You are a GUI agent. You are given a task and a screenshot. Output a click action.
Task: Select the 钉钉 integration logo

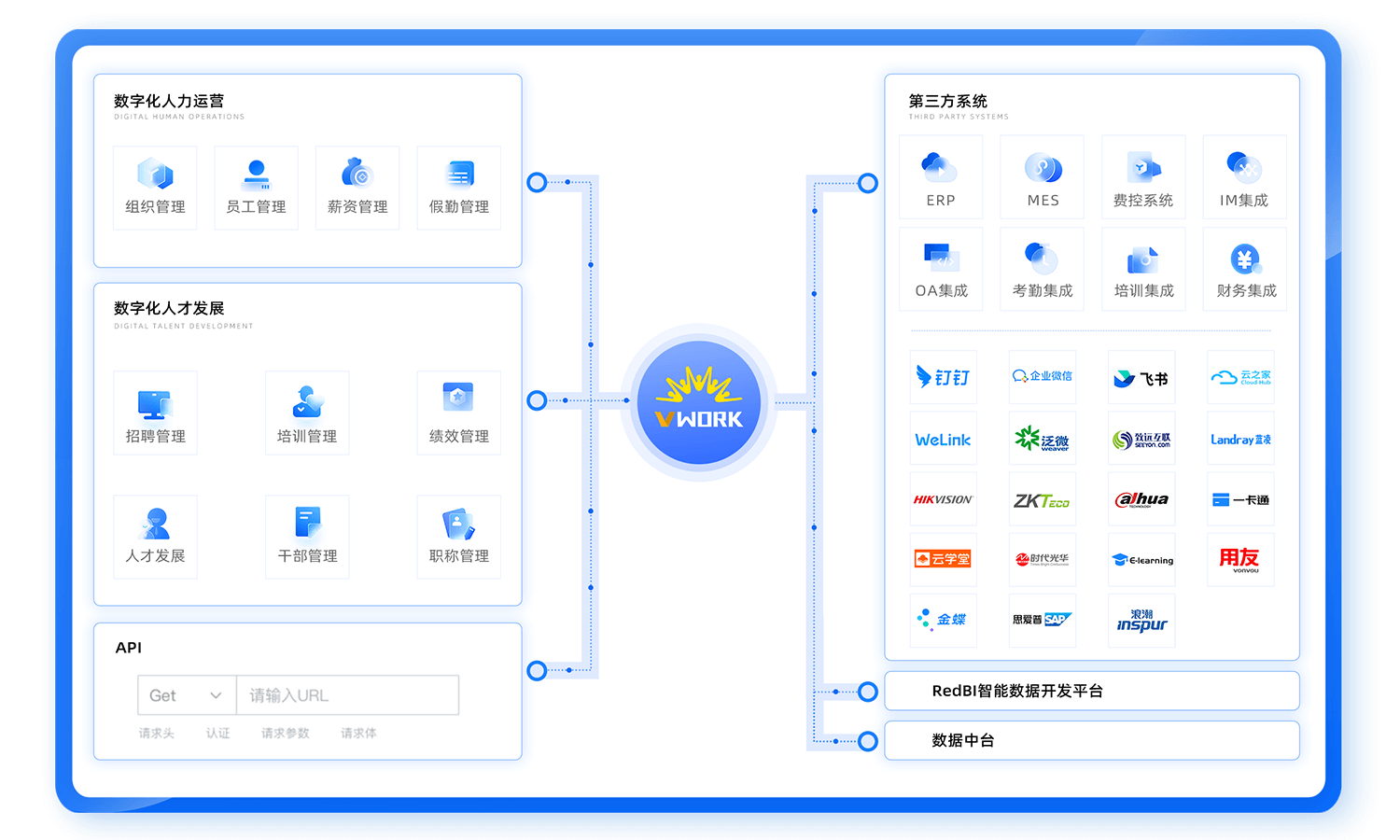[944, 377]
